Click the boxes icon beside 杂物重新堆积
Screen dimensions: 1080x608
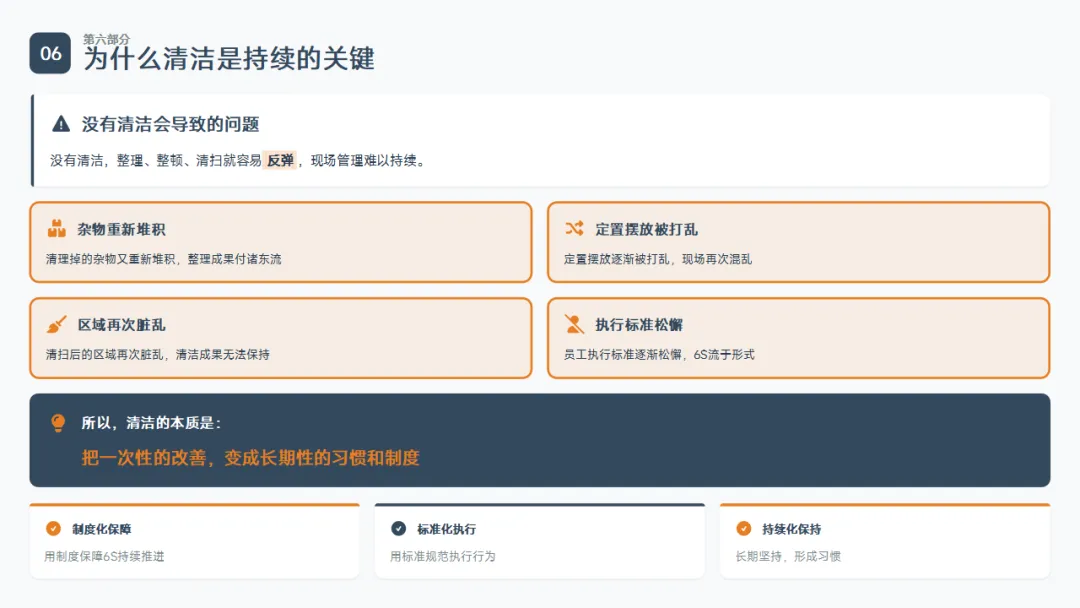pyautogui.click(x=57, y=229)
